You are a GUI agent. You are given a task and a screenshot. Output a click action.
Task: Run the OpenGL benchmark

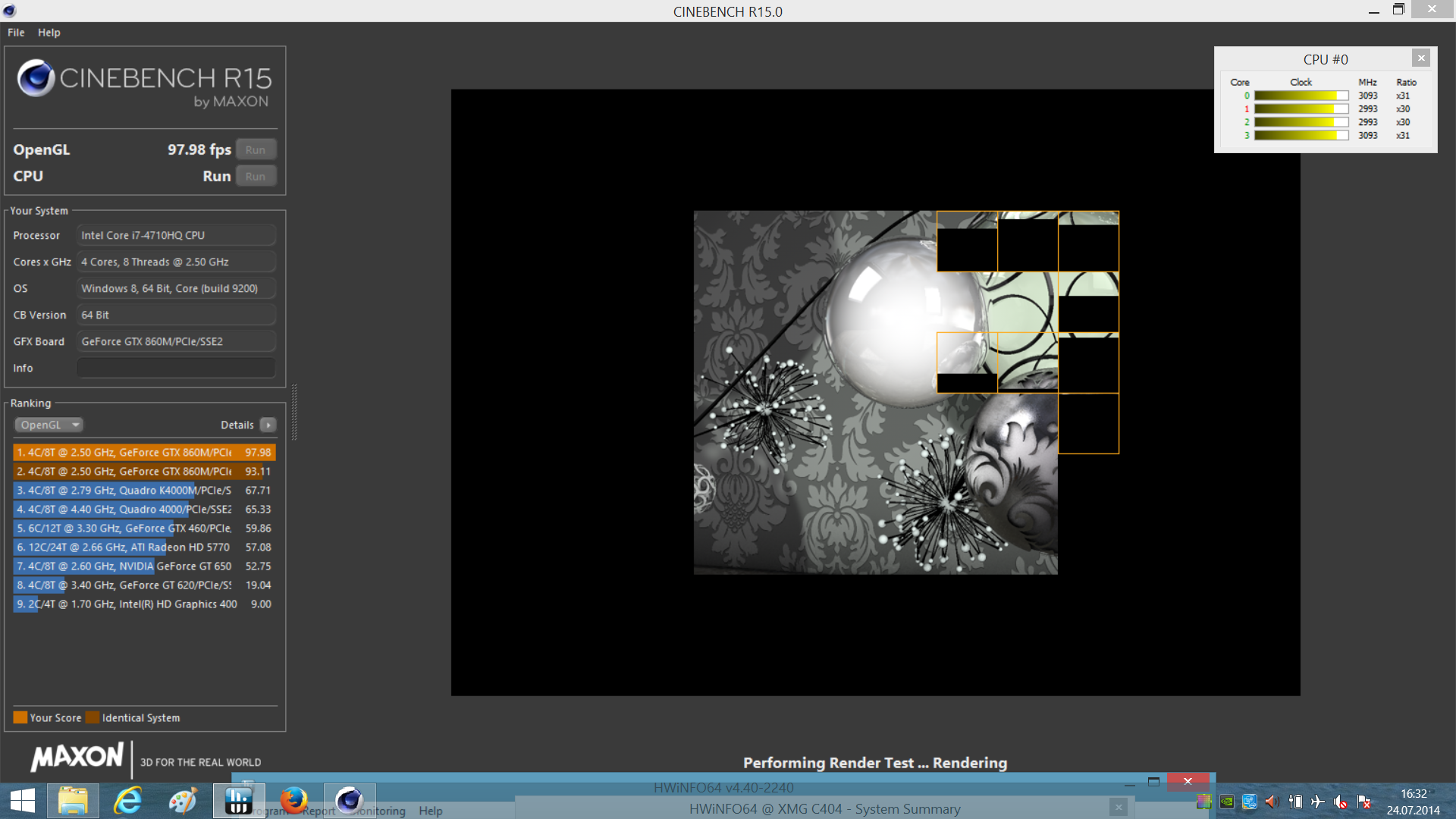(x=256, y=150)
